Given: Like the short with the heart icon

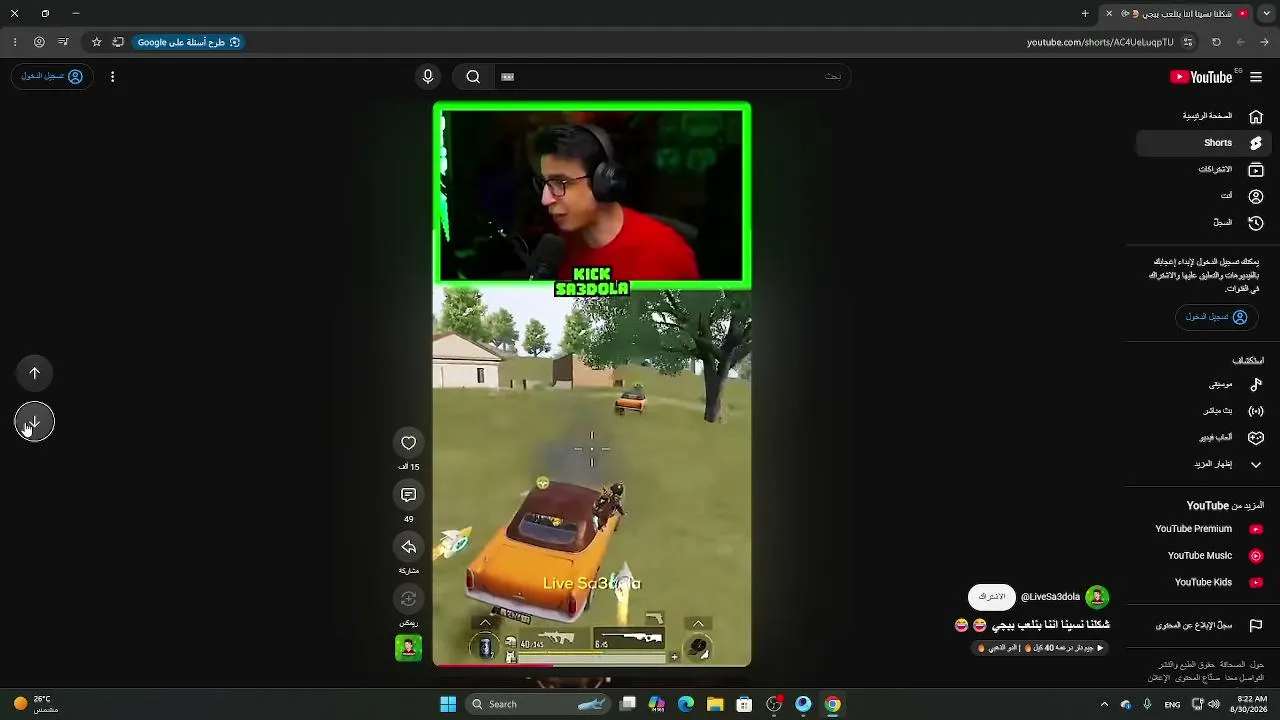Looking at the screenshot, I should pos(408,443).
